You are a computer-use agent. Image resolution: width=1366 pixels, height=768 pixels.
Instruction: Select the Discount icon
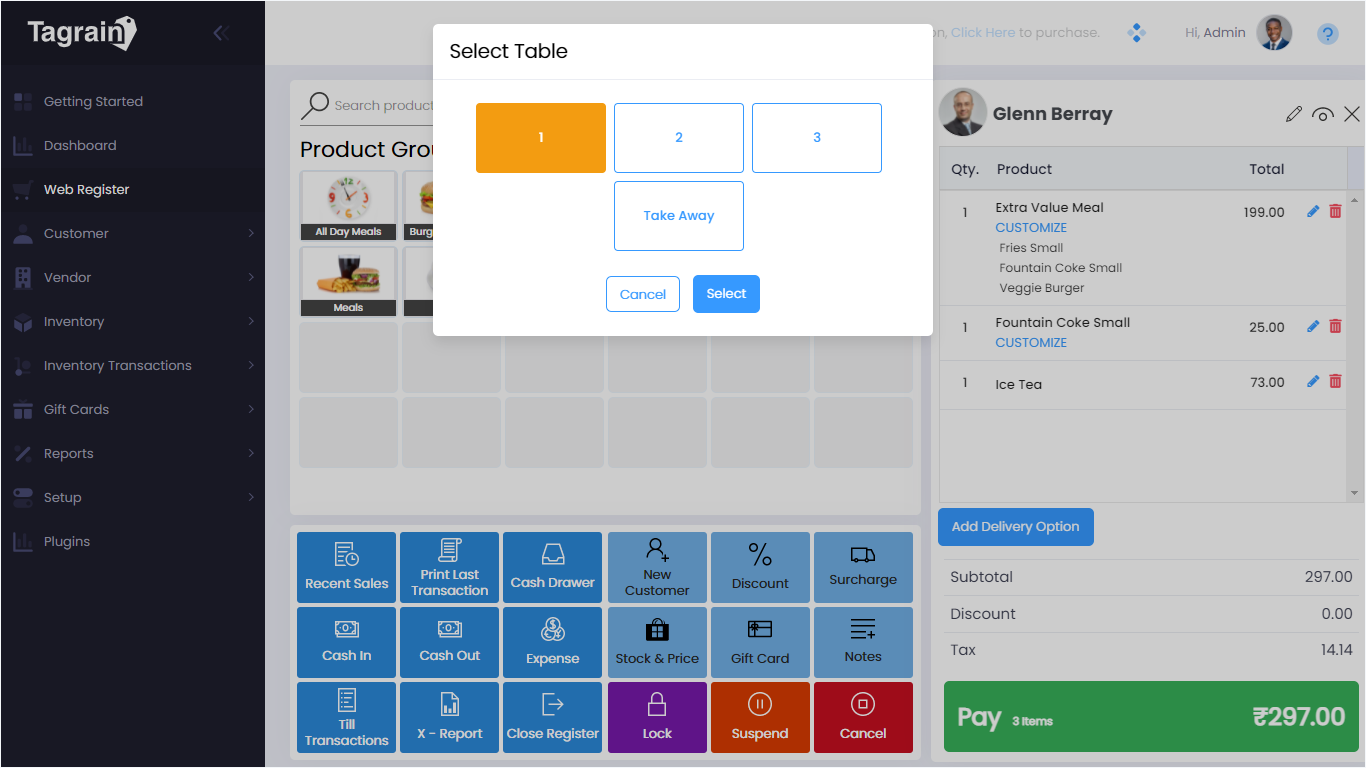pyautogui.click(x=760, y=567)
